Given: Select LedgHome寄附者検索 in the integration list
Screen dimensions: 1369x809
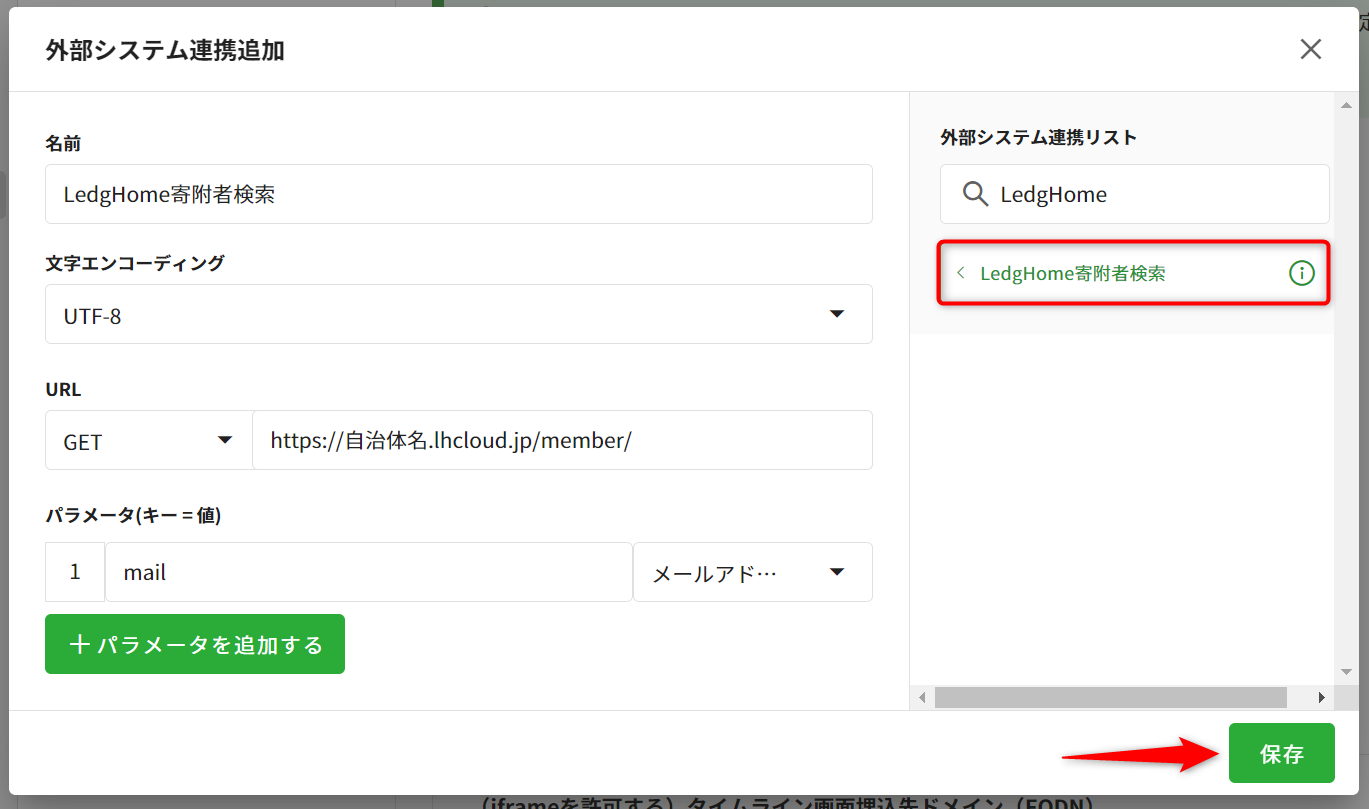Looking at the screenshot, I should click(1072, 273).
